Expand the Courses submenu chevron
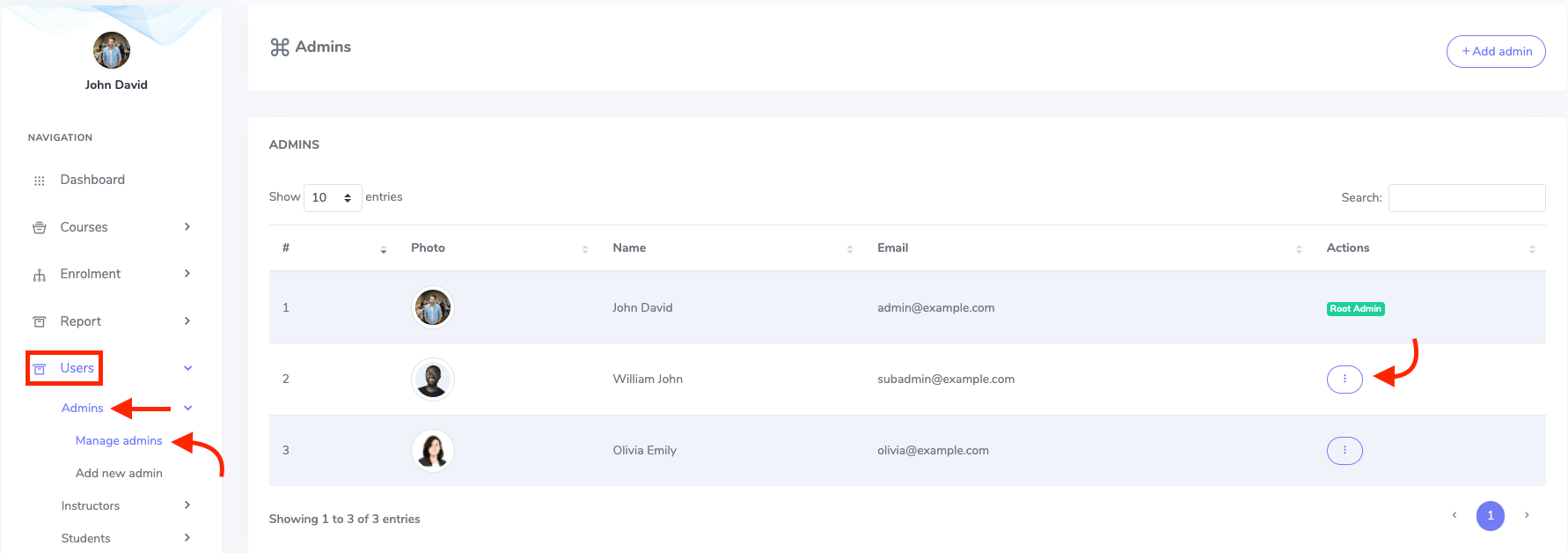The height and width of the screenshot is (553, 1568). (187, 227)
